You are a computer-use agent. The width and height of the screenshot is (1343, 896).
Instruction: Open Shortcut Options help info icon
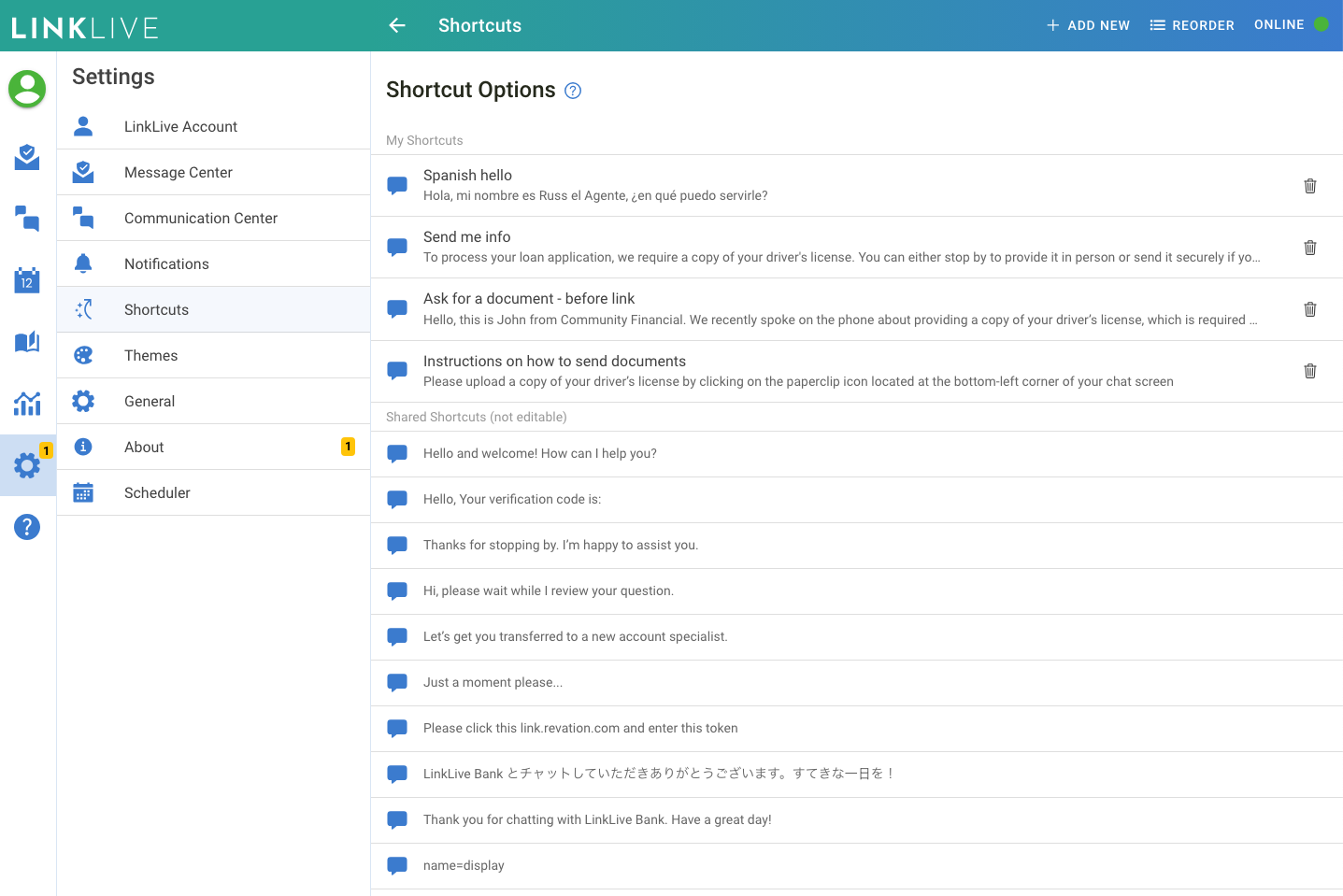(x=573, y=91)
